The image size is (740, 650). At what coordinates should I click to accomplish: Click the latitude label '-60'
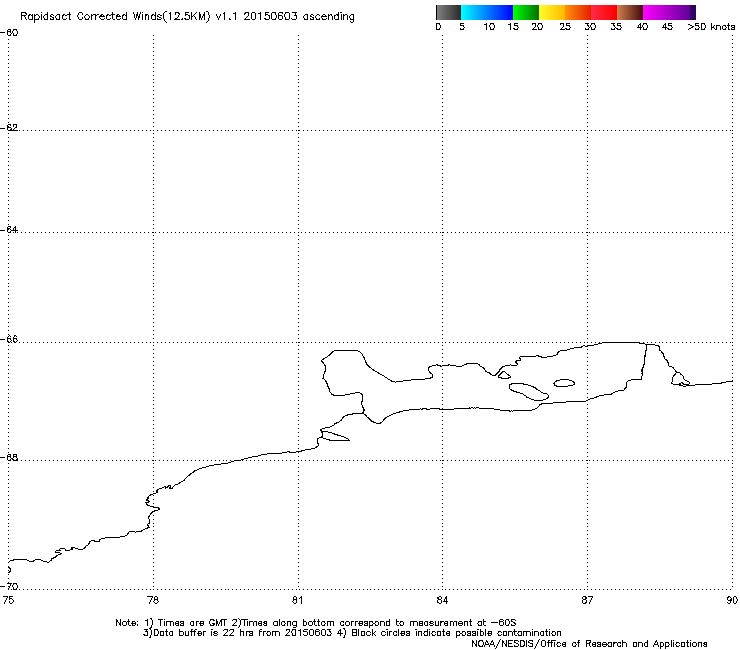pos(9,33)
